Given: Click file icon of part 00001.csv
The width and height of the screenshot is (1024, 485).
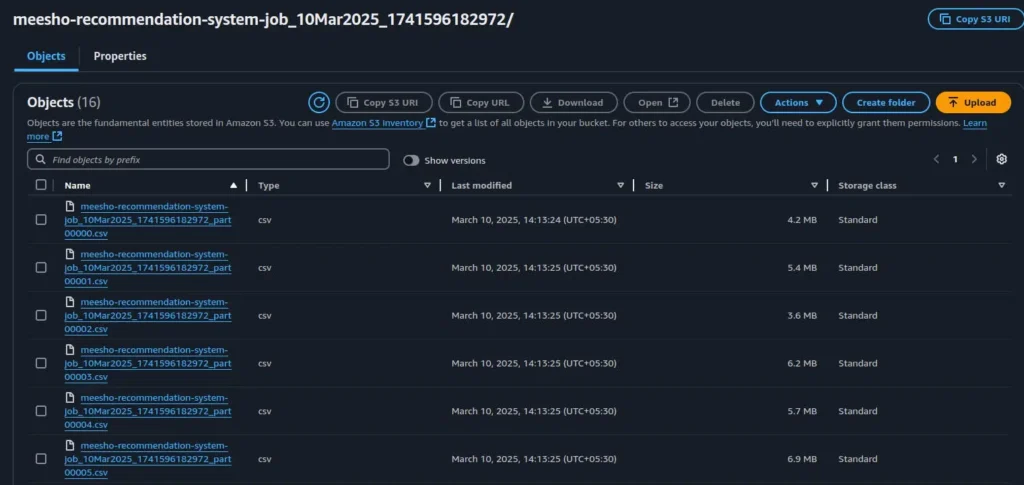Looking at the screenshot, I should pyautogui.click(x=70, y=254).
